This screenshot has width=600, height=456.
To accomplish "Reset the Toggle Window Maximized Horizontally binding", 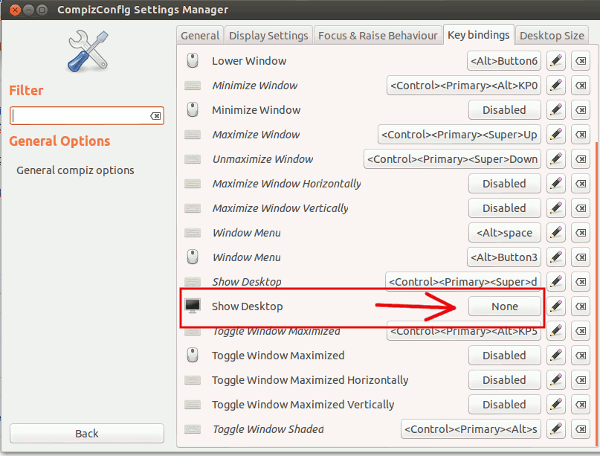I will click(x=580, y=380).
